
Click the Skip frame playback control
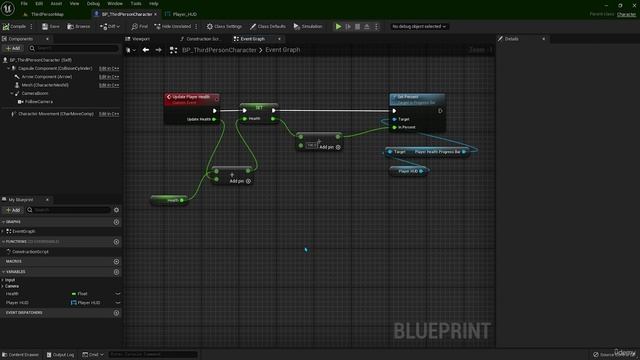click(348, 27)
